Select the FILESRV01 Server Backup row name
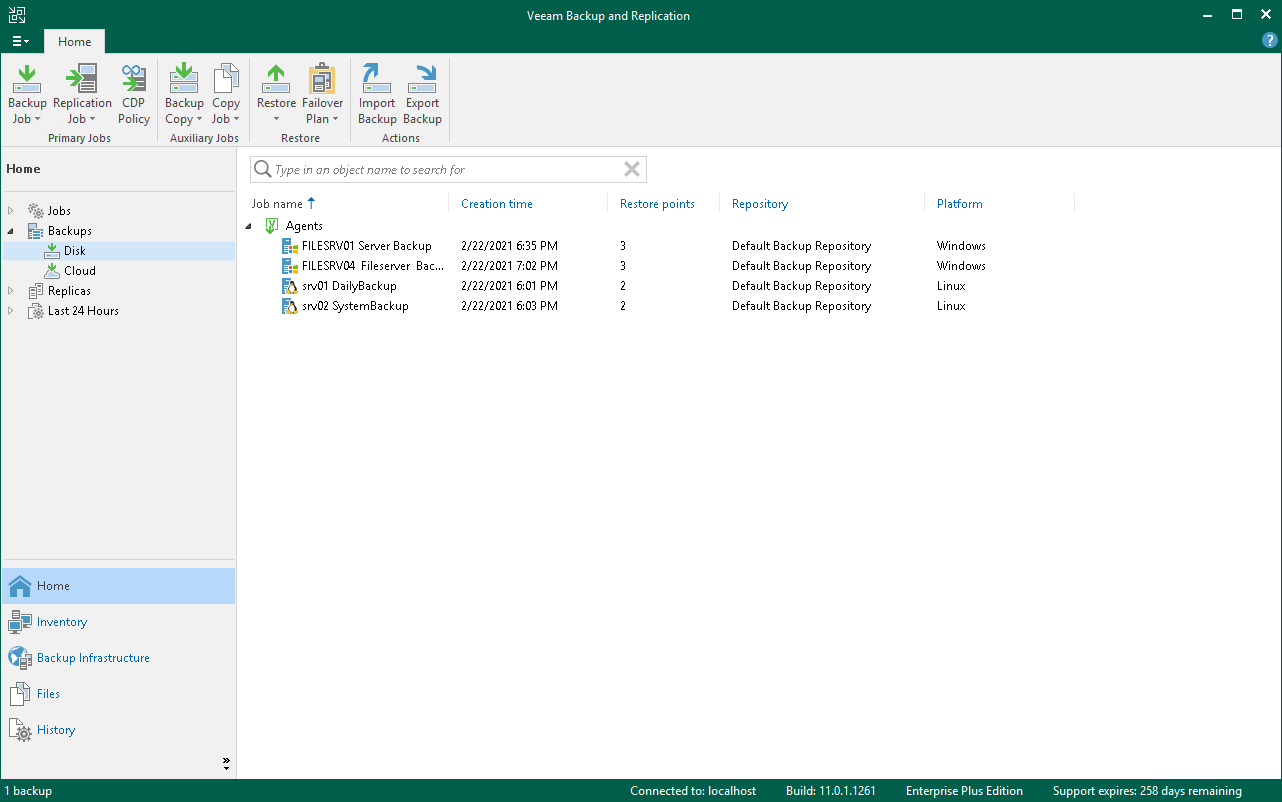This screenshot has height=802, width=1282. click(367, 246)
